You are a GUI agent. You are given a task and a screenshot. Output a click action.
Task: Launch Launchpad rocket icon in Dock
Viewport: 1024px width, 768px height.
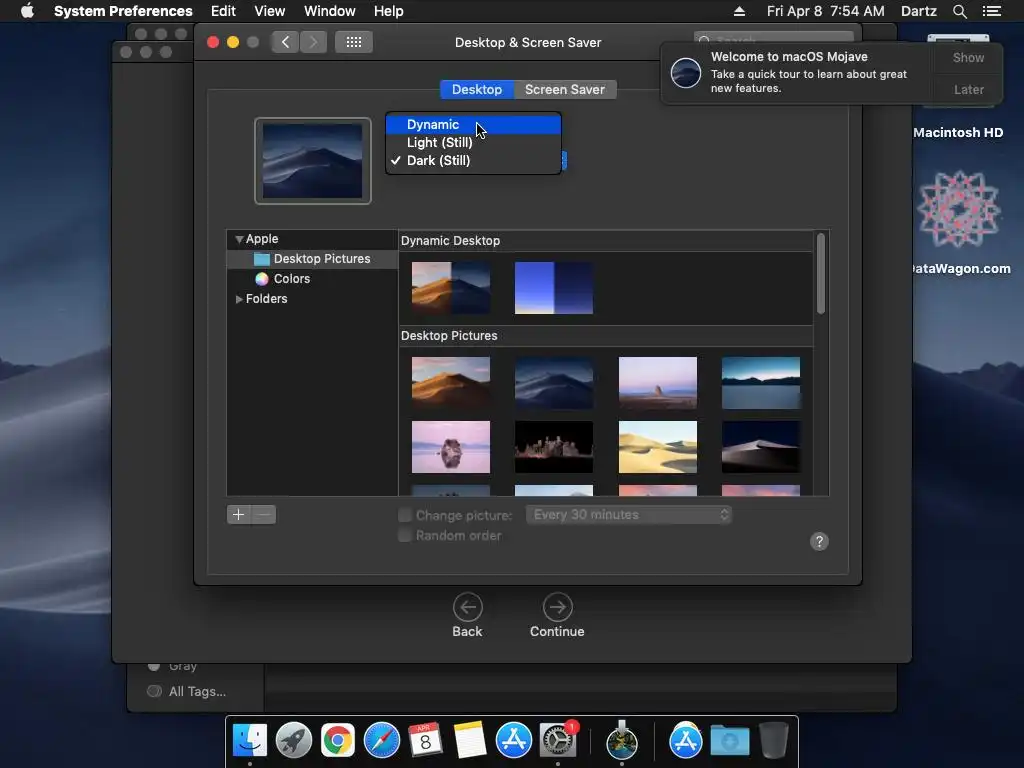coord(294,740)
